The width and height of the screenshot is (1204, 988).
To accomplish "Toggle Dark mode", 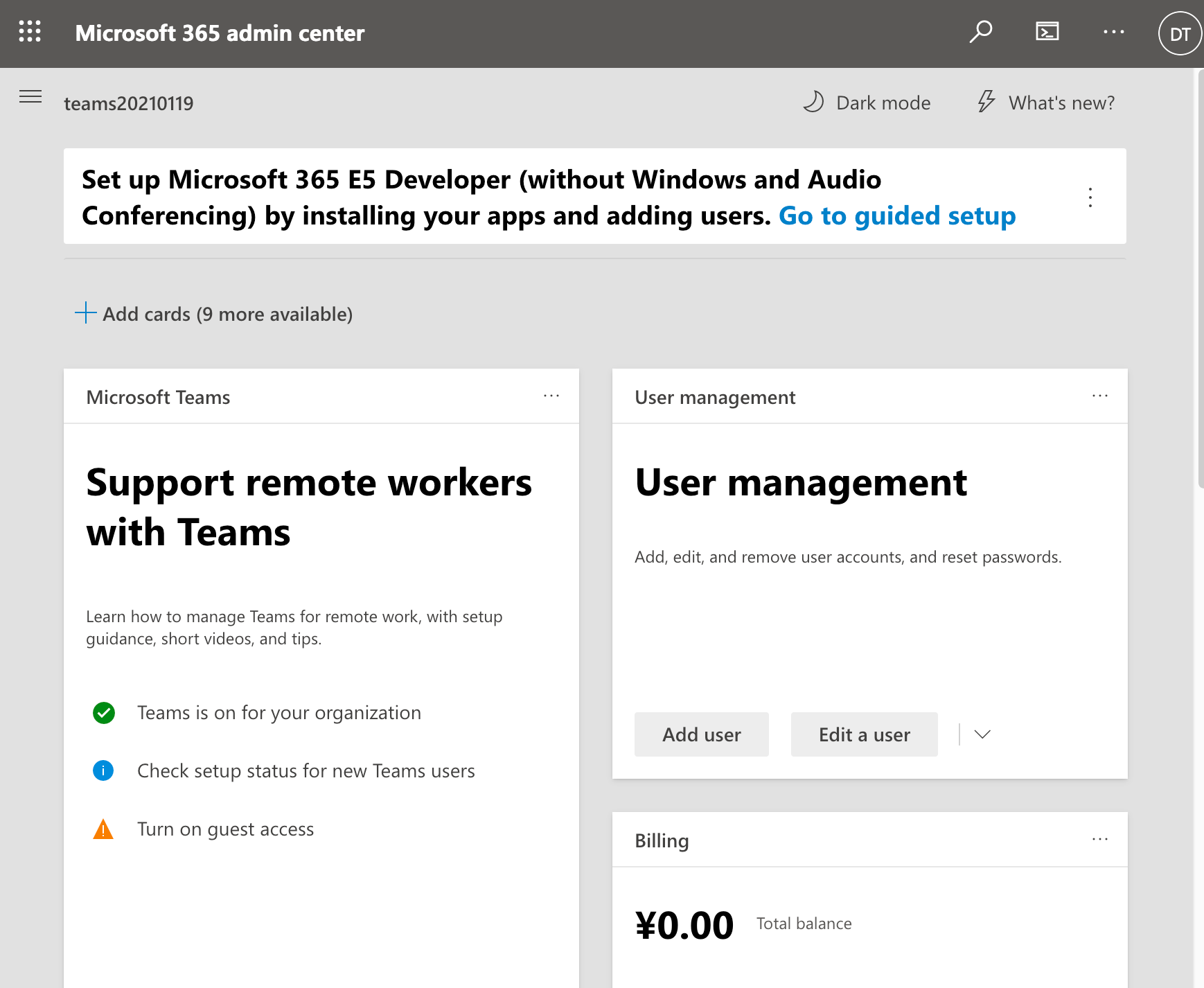I will pyautogui.click(x=866, y=103).
